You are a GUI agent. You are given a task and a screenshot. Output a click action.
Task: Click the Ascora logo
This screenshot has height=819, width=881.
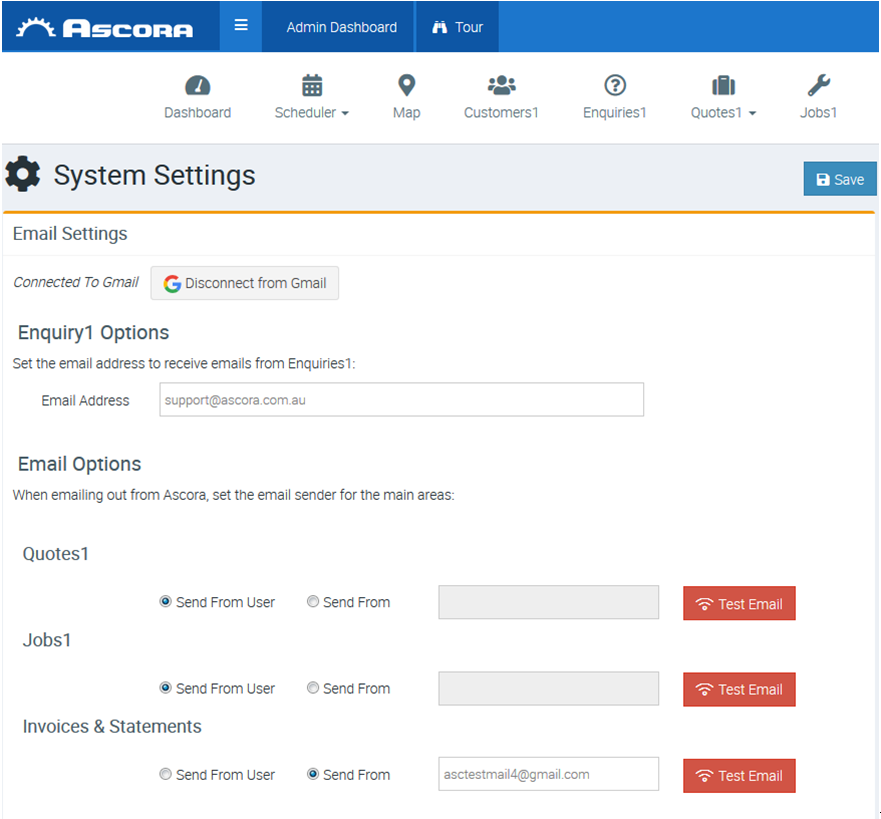click(x=106, y=28)
